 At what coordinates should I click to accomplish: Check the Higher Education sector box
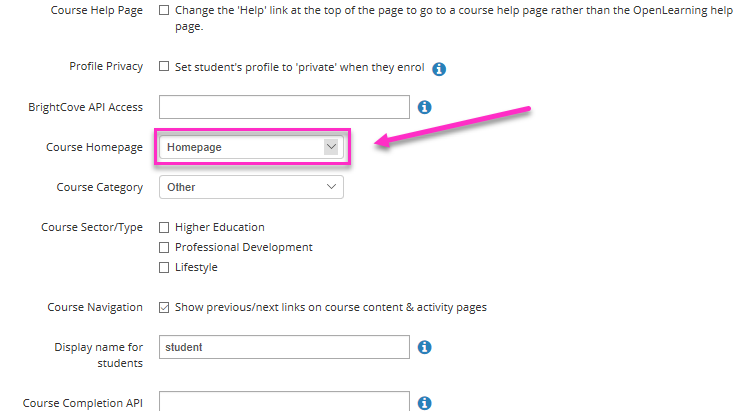164,228
